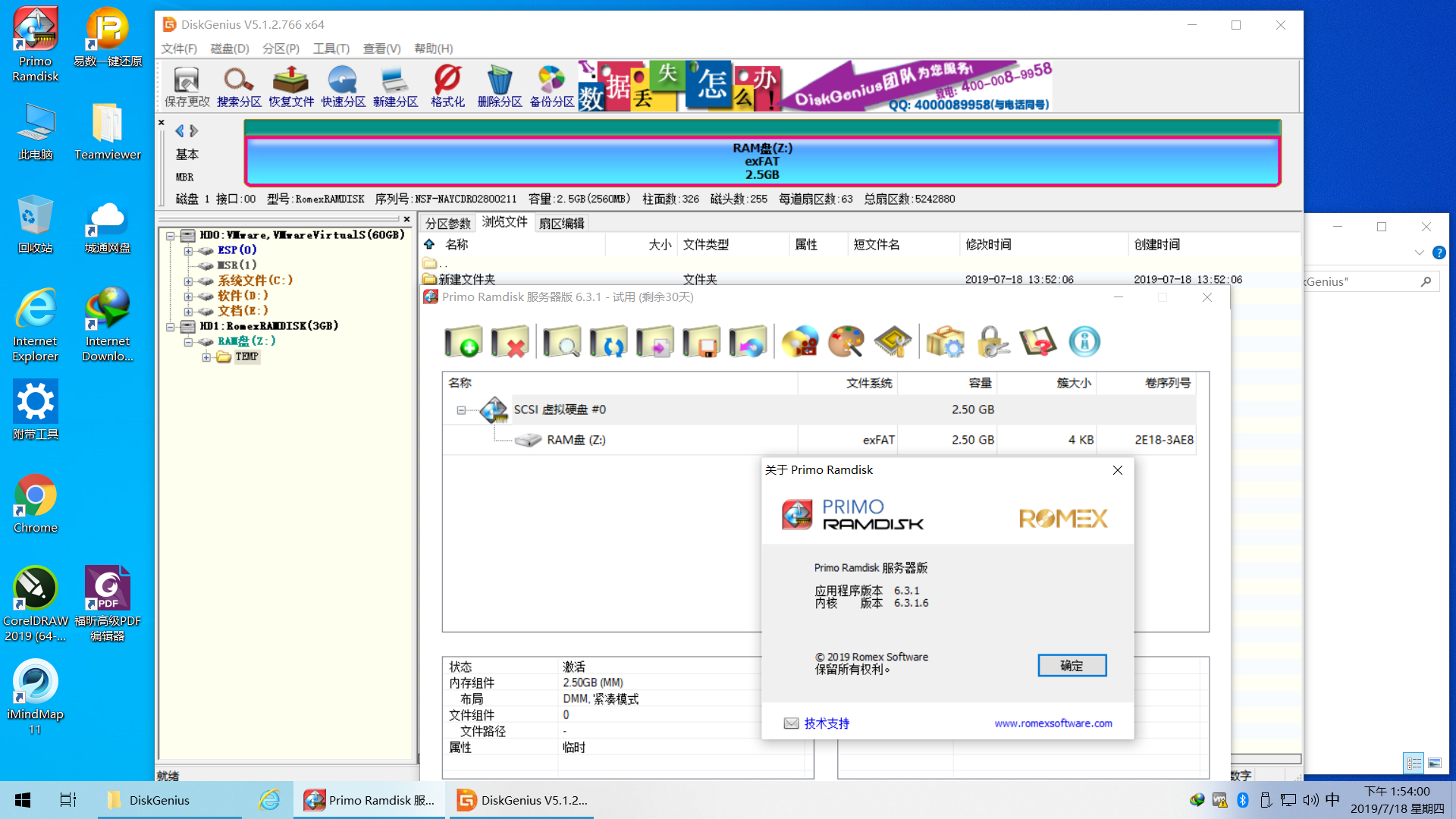Click the refresh ramdisk blue arrows icon
This screenshot has height=819, width=1456.
[608, 342]
